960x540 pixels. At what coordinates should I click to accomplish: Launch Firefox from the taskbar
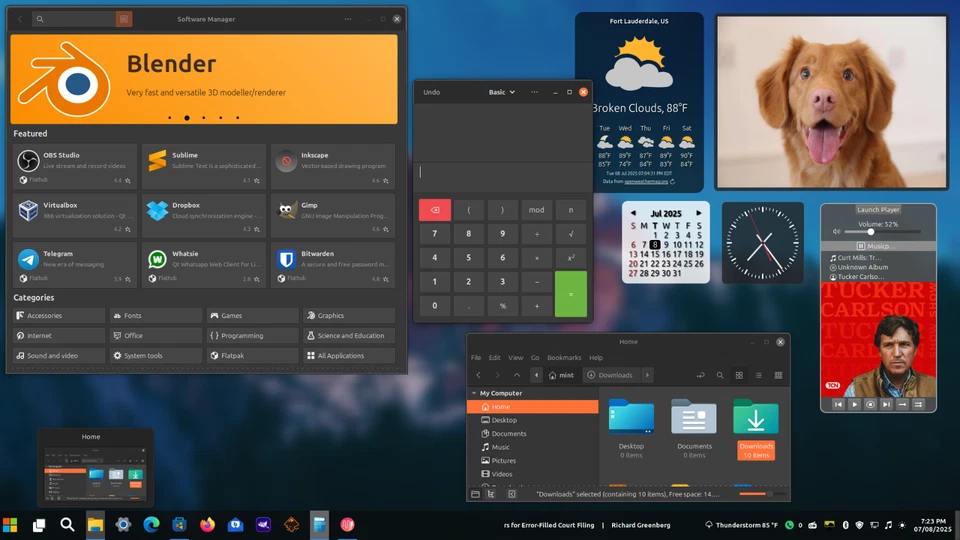(x=207, y=524)
